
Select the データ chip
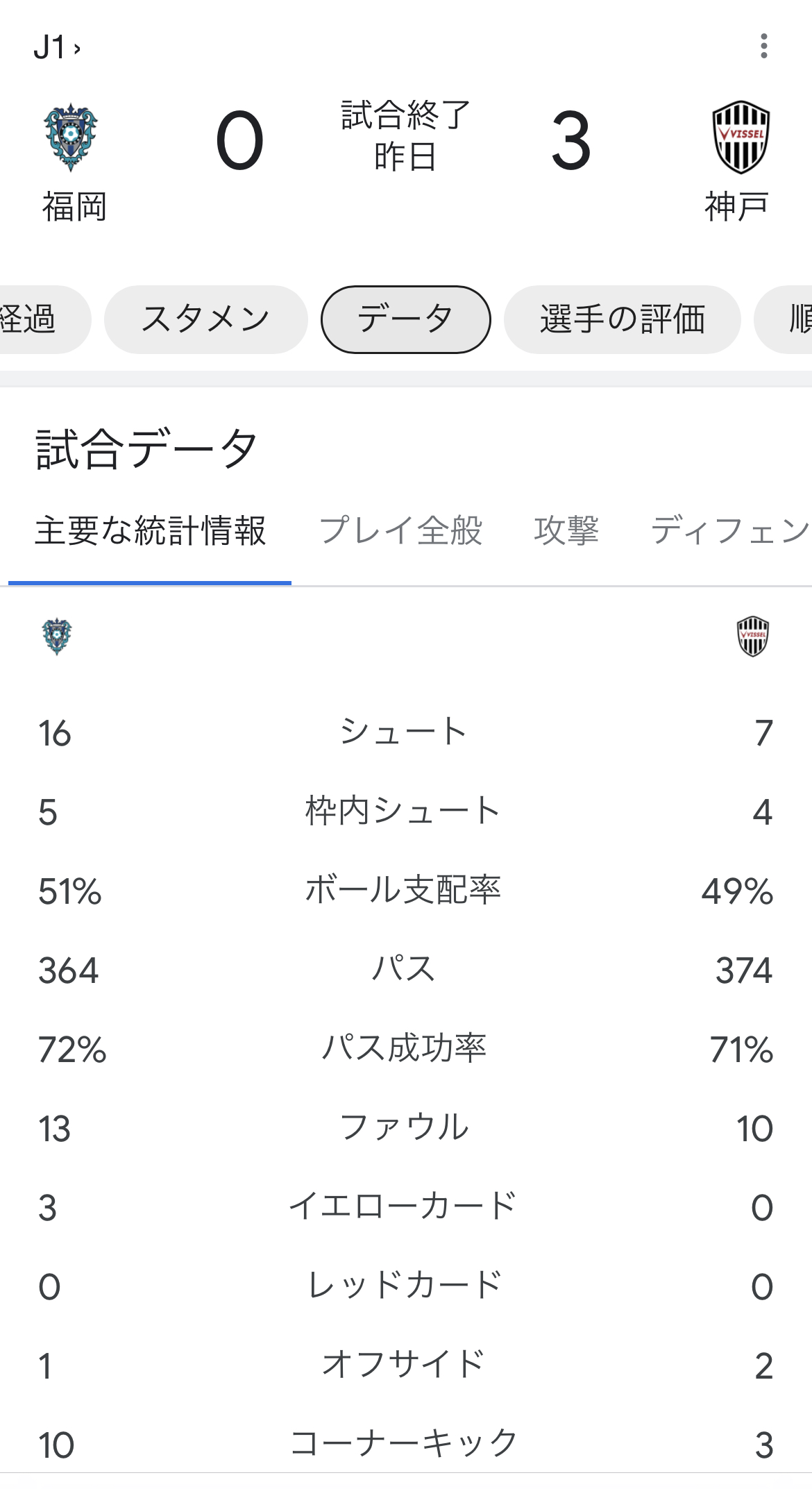coord(405,319)
